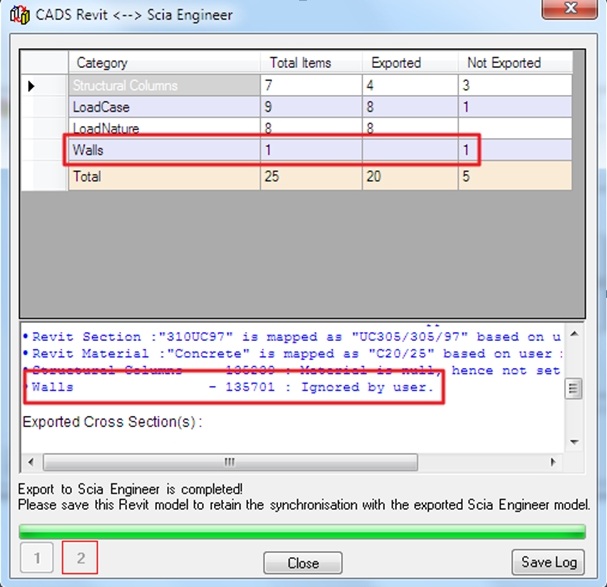Click the log horizontal scroll left arrow
Image resolution: width=607 pixels, height=587 pixels.
(x=31, y=462)
